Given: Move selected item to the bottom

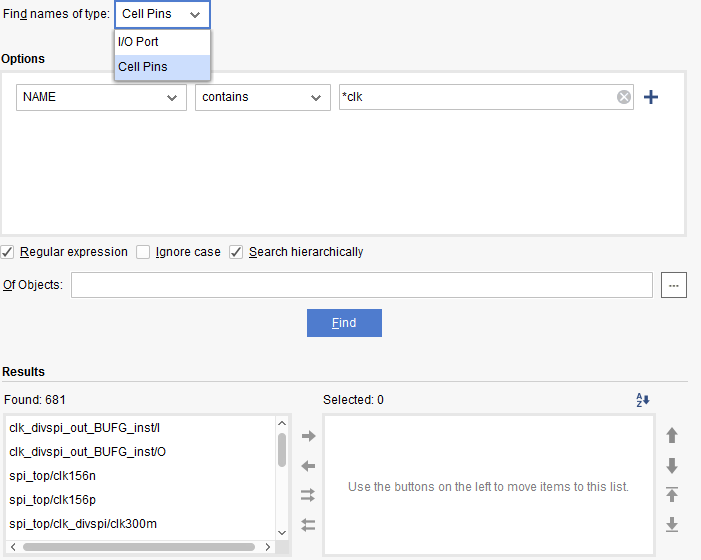Looking at the screenshot, I should [672, 524].
